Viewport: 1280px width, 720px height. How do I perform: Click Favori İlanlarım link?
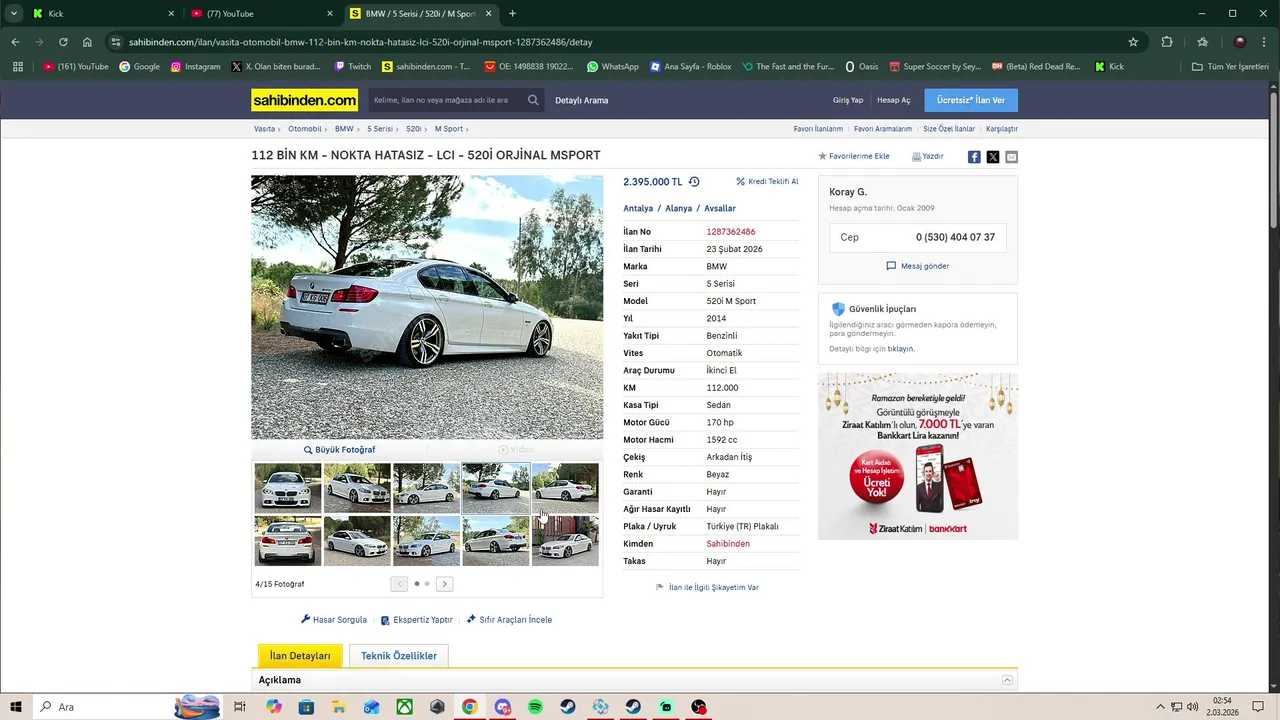coord(818,129)
